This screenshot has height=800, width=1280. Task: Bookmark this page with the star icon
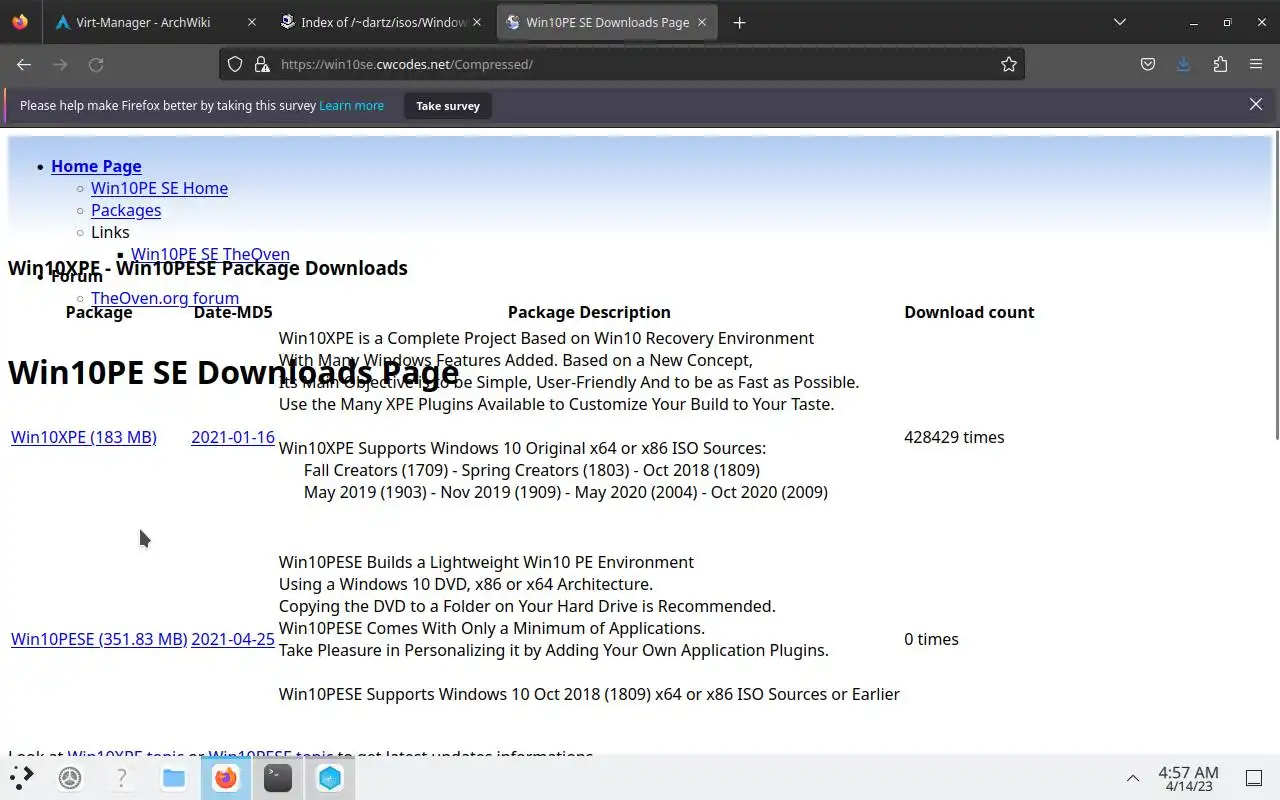coord(1009,64)
